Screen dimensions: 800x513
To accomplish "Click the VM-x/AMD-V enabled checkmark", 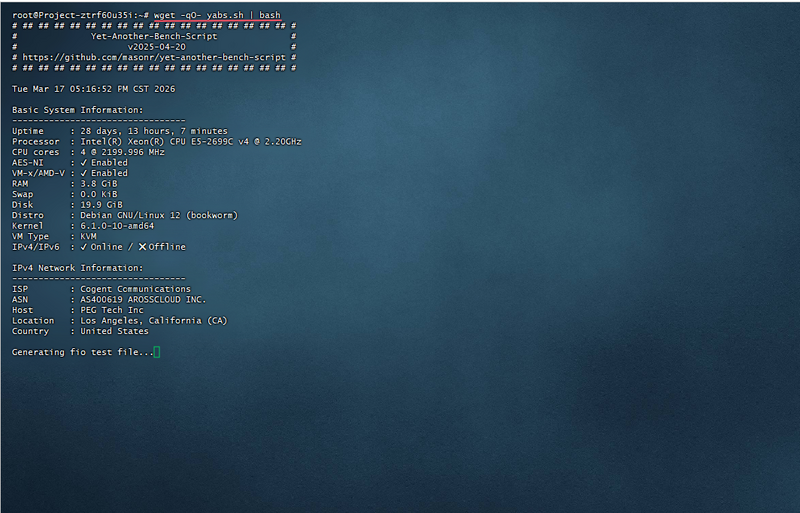I will pos(84,173).
